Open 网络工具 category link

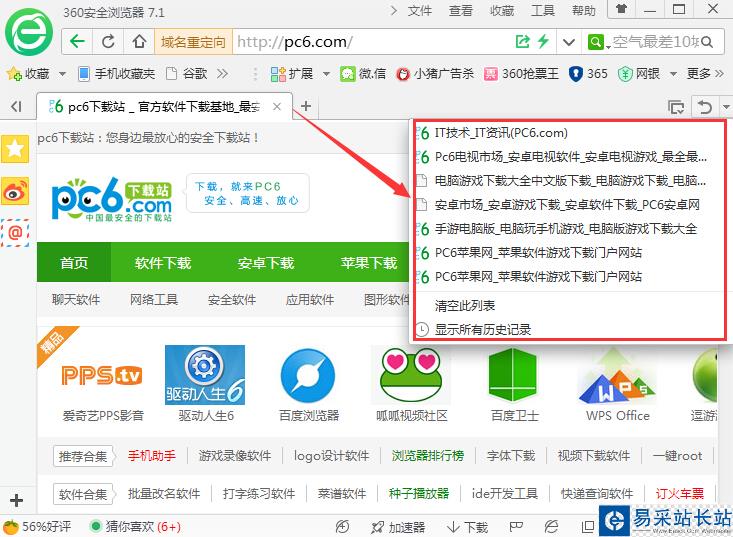(154, 300)
